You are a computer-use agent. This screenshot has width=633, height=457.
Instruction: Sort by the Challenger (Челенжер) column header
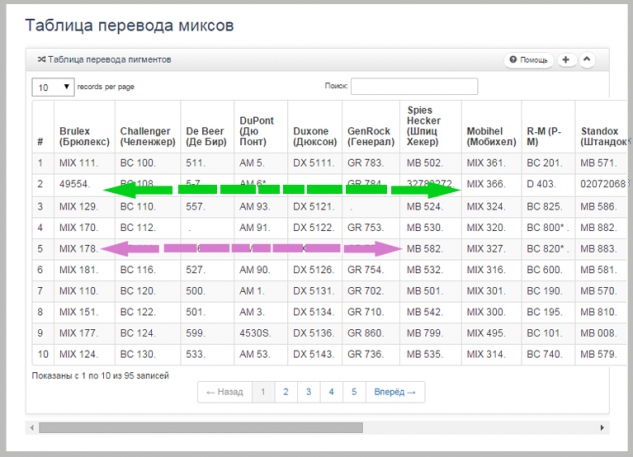pyautogui.click(x=148, y=127)
